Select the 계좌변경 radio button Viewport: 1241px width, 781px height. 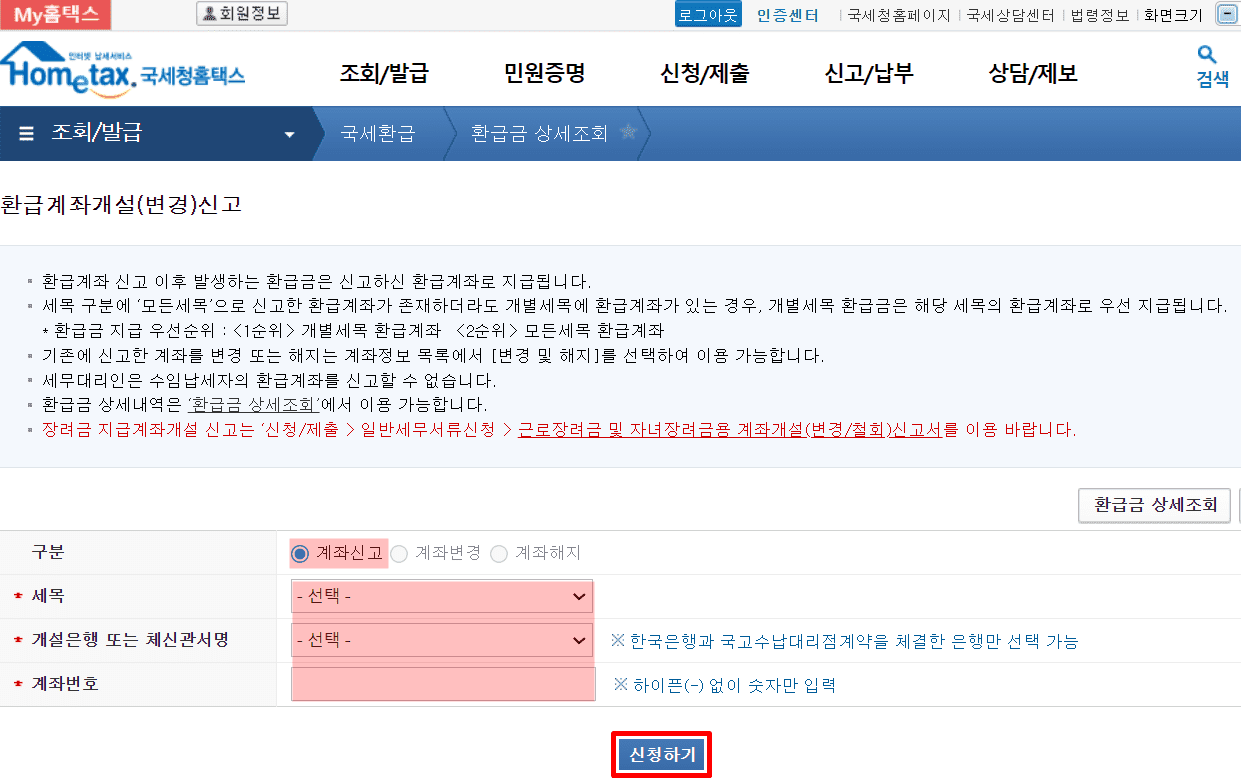399,553
